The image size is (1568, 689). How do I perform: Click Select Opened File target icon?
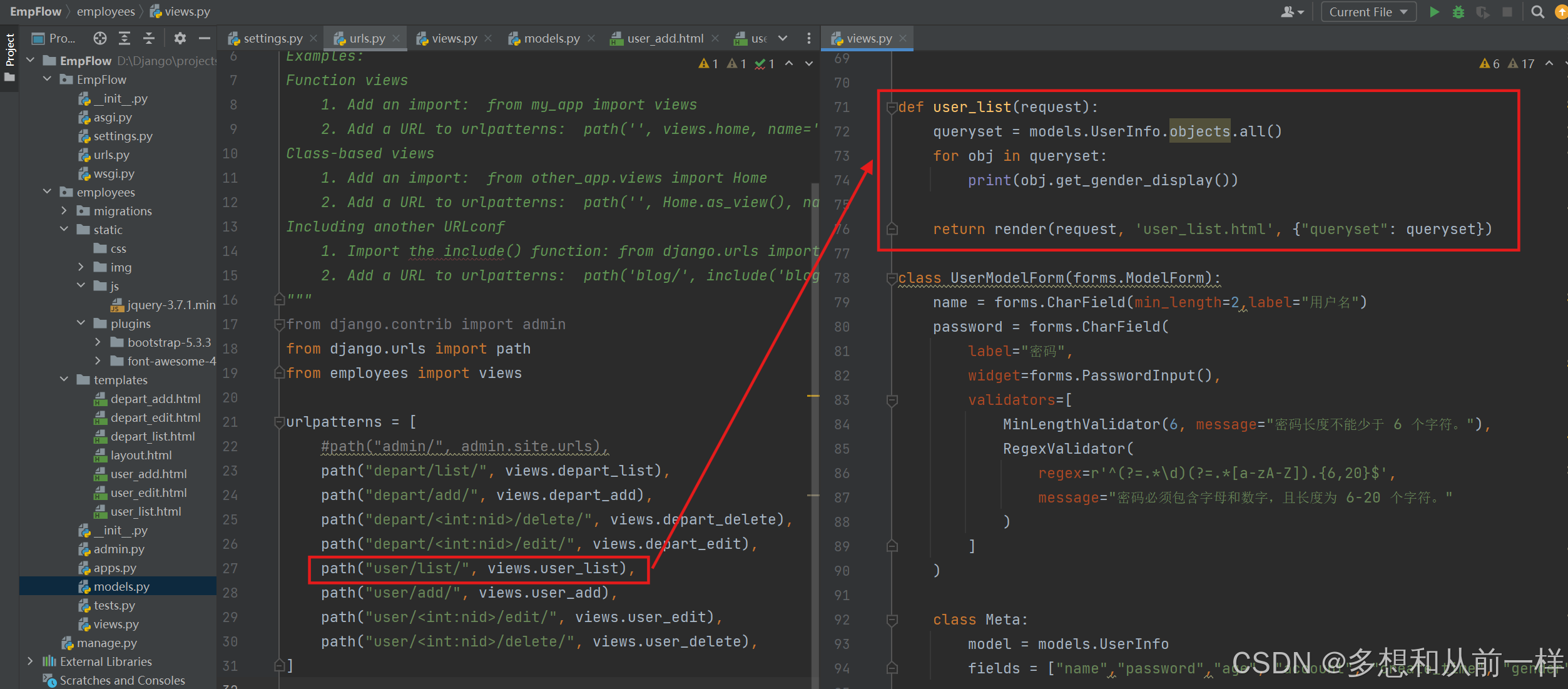click(x=99, y=38)
